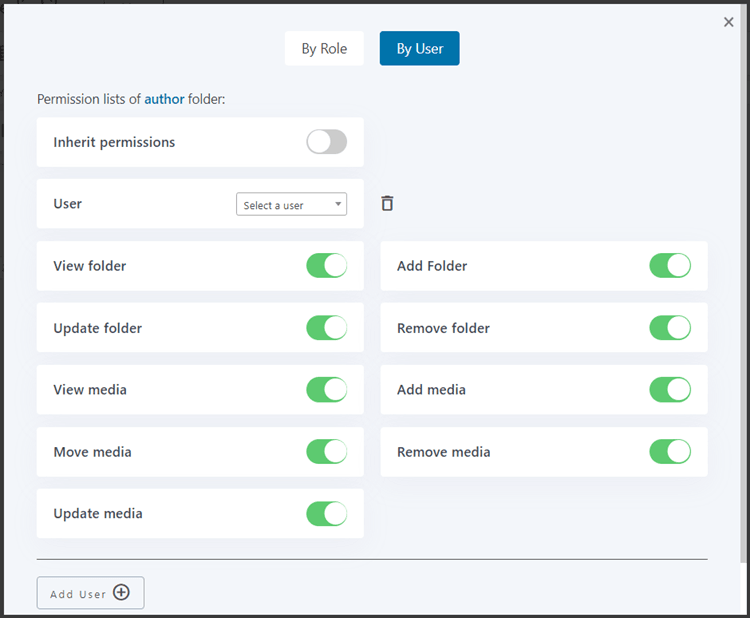The width and height of the screenshot is (750, 618).
Task: Disable the Move media toggle
Action: pos(326,452)
